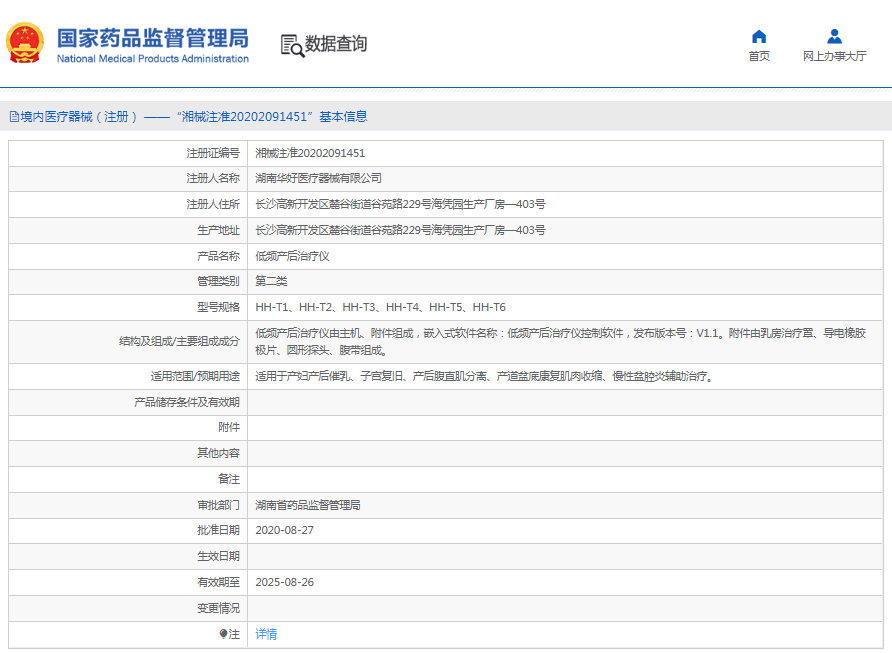Click the 变更情况 row label
Screen dimensions: 892x653
[x=218, y=609]
